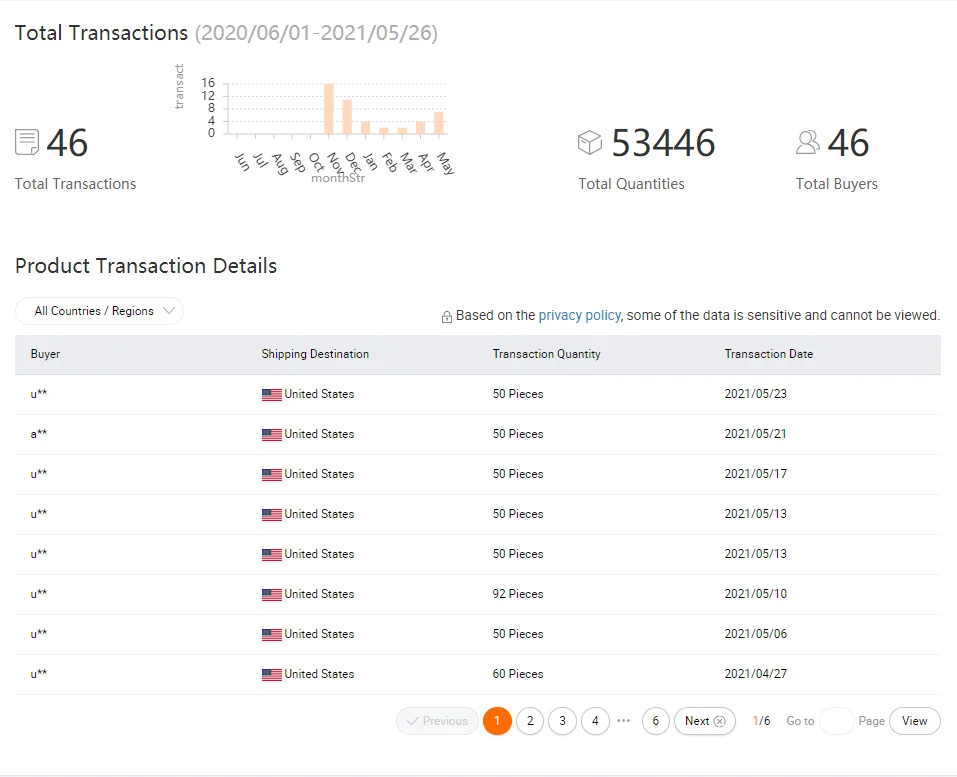Screen dimensions: 957x777
Task: Click the Total Transactions document icon
Action: click(27, 142)
